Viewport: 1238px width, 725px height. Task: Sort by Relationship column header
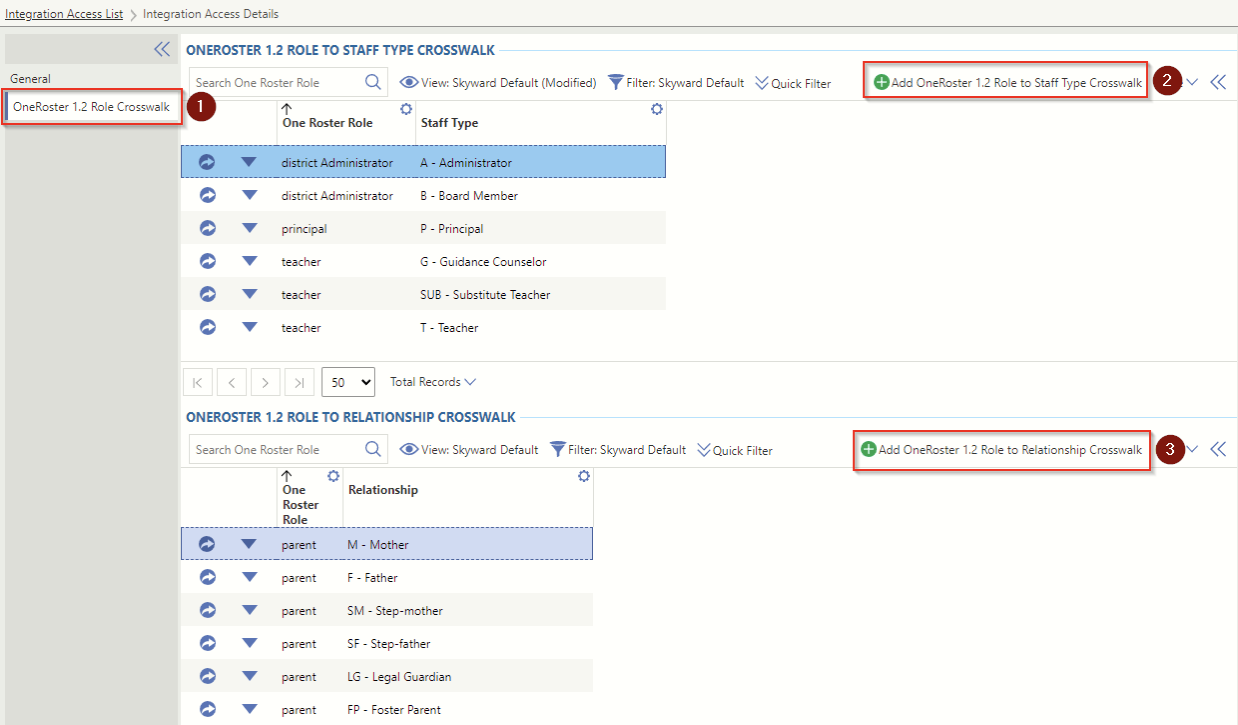[x=383, y=490]
